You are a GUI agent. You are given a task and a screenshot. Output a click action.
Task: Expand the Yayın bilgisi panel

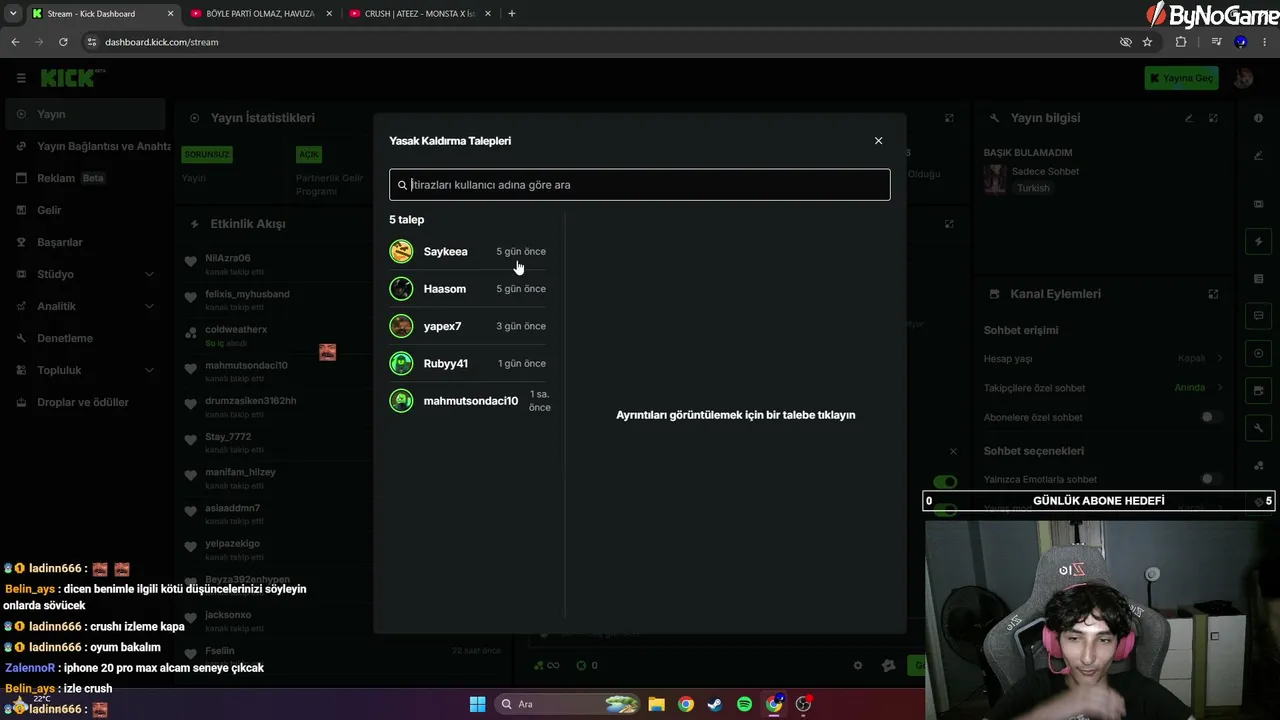(x=1213, y=118)
